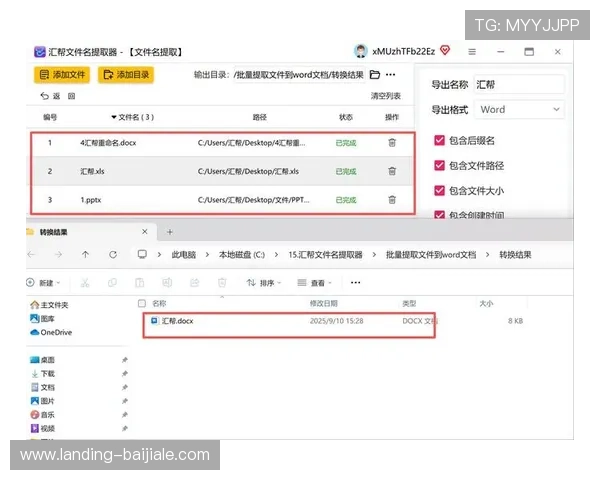Sort Explorer by 修改日期 column
The image size is (600, 480).
[x=324, y=304]
